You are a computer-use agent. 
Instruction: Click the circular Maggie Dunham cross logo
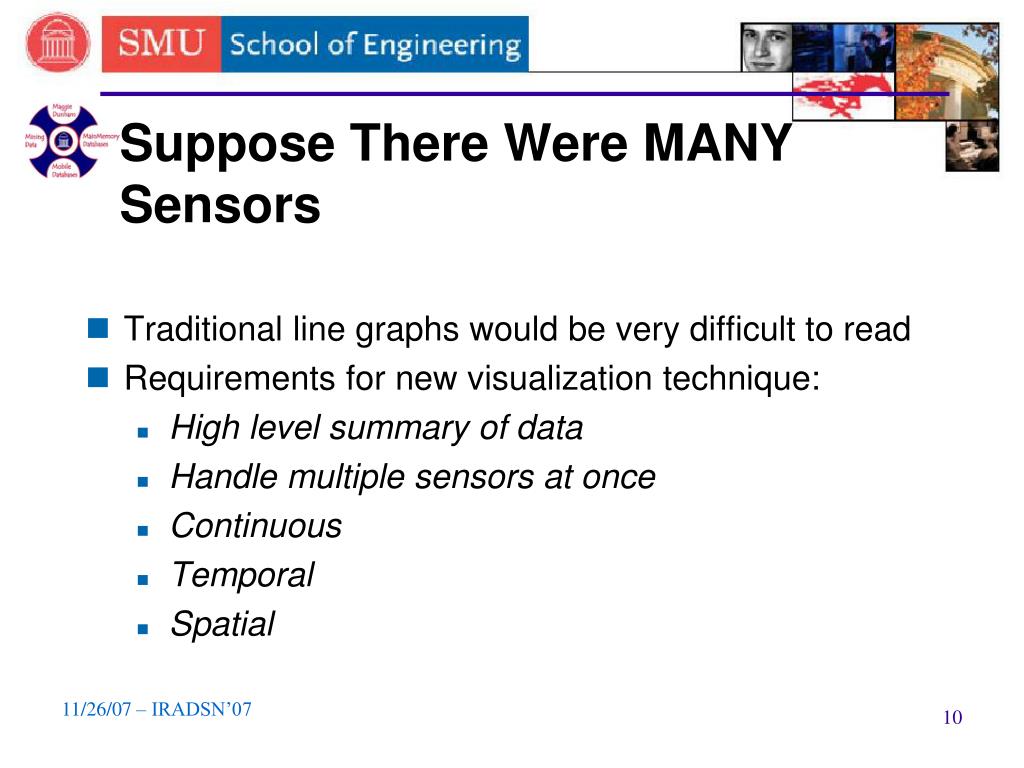(x=63, y=140)
